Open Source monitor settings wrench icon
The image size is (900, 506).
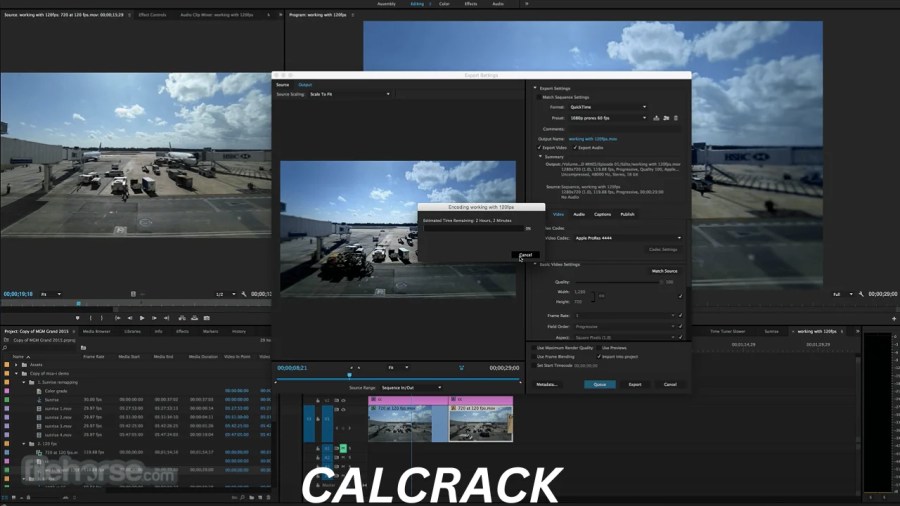click(x=244, y=294)
